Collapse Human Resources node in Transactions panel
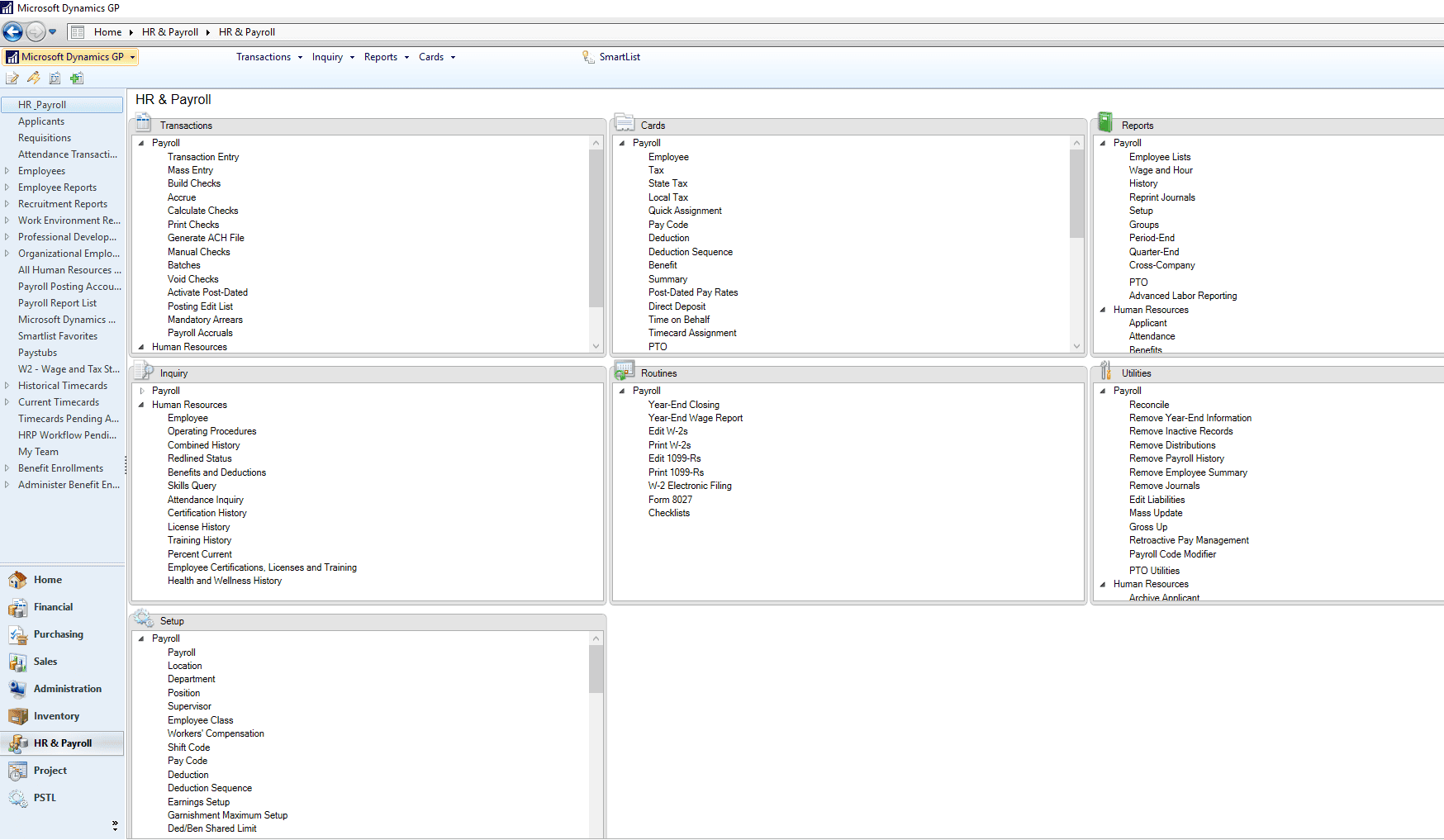This screenshot has height=840, width=1444. coord(141,347)
